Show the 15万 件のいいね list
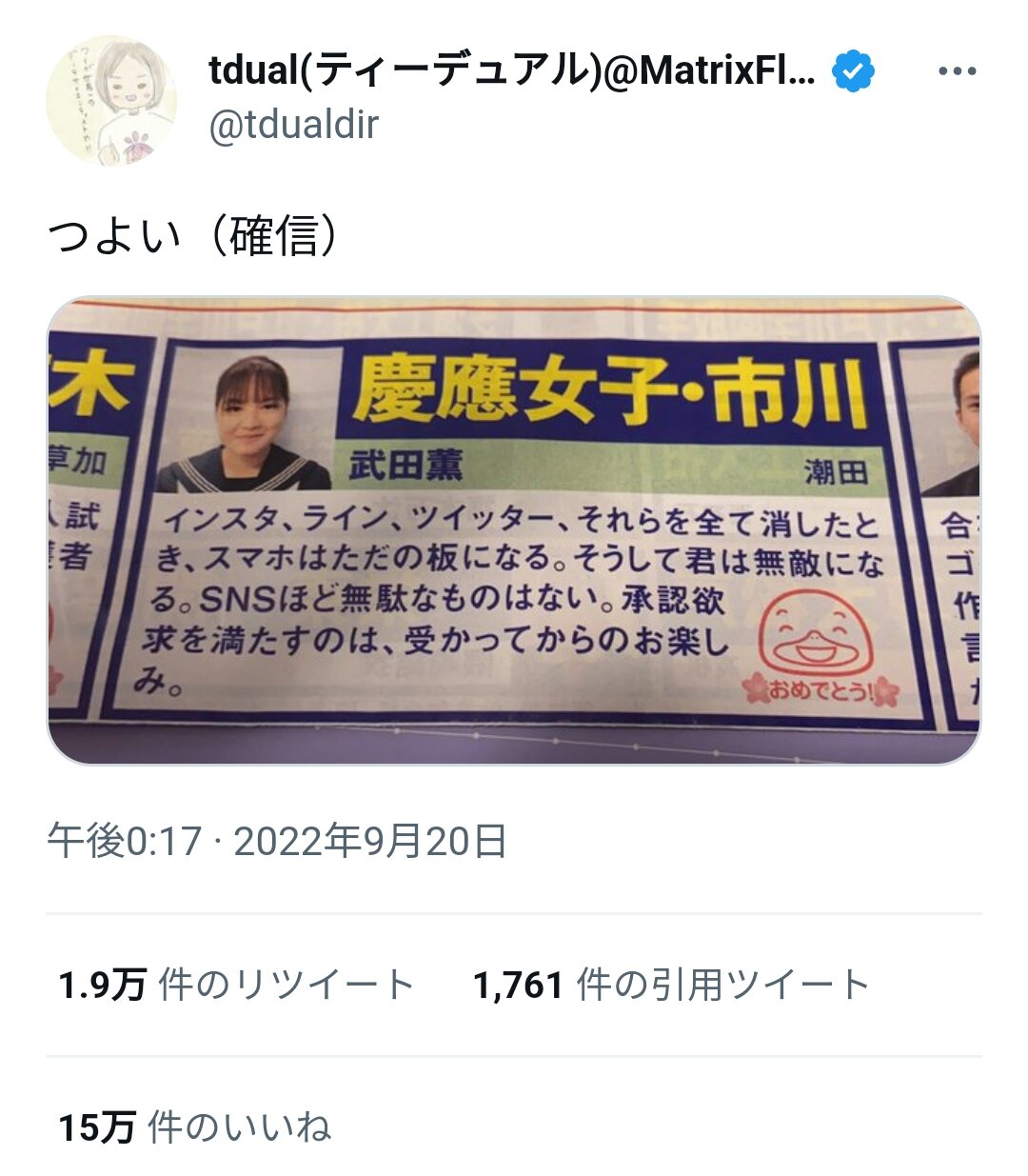Screen dimensions: 1028x1176 point(195,1127)
